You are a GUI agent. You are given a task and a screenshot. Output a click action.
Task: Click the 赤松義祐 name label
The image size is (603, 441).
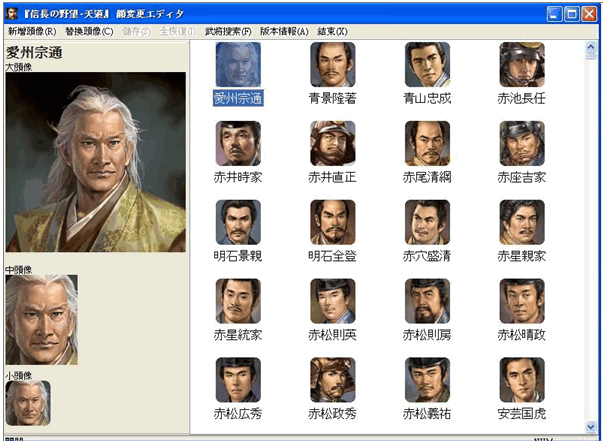click(x=427, y=414)
